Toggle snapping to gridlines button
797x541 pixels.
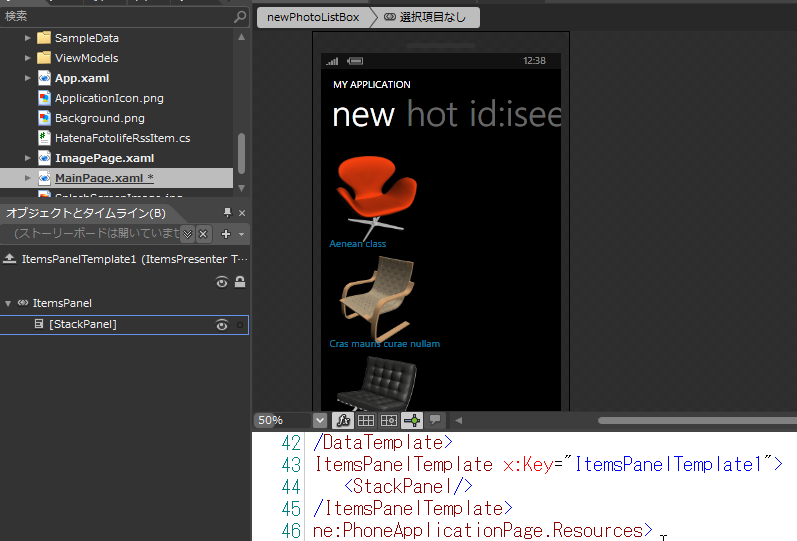point(389,420)
